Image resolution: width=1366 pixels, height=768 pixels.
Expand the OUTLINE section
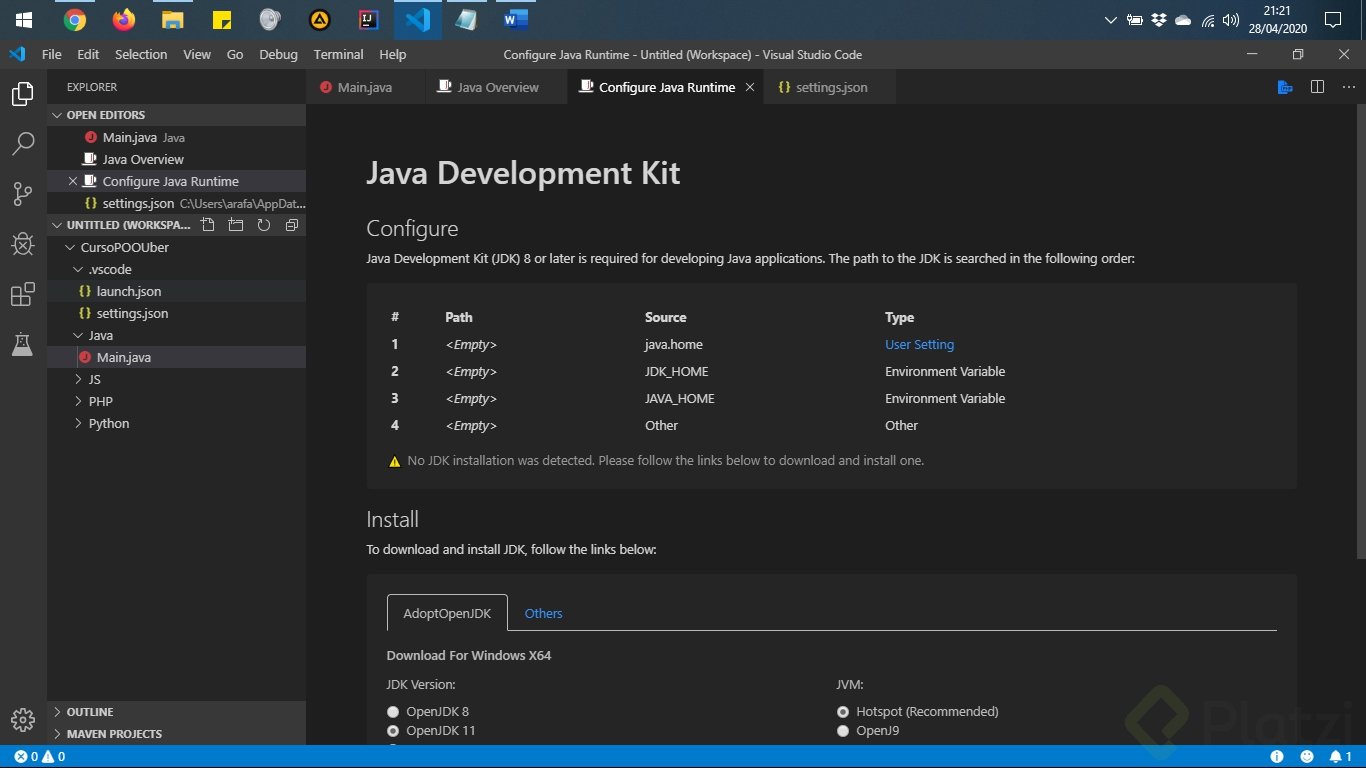point(90,712)
